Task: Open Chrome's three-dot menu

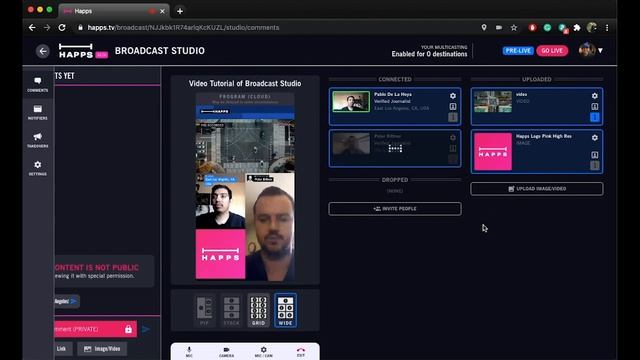Action: coord(607,28)
